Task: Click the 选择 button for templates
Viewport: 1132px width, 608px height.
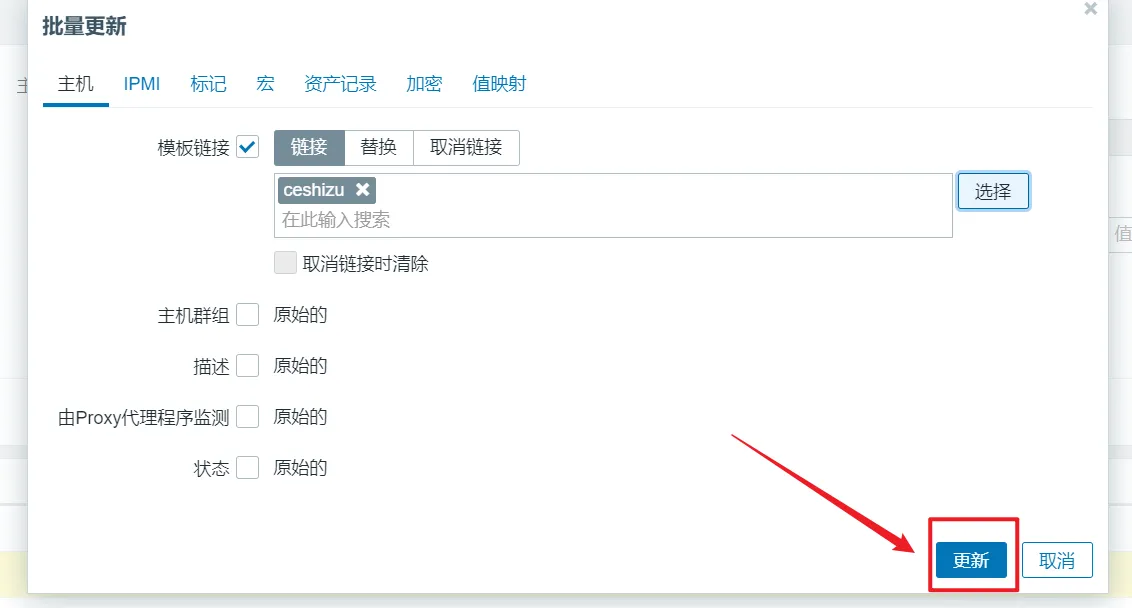Action: tap(993, 192)
